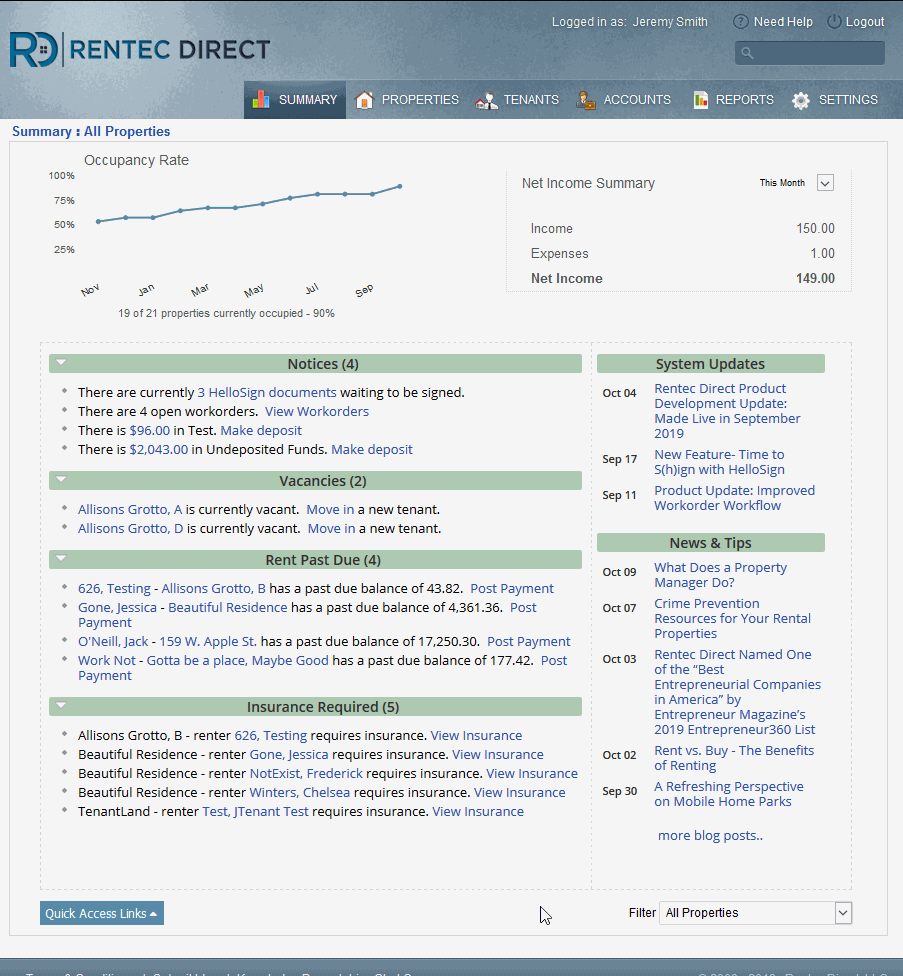
Task: Click the search magnifier icon
Action: 746,53
